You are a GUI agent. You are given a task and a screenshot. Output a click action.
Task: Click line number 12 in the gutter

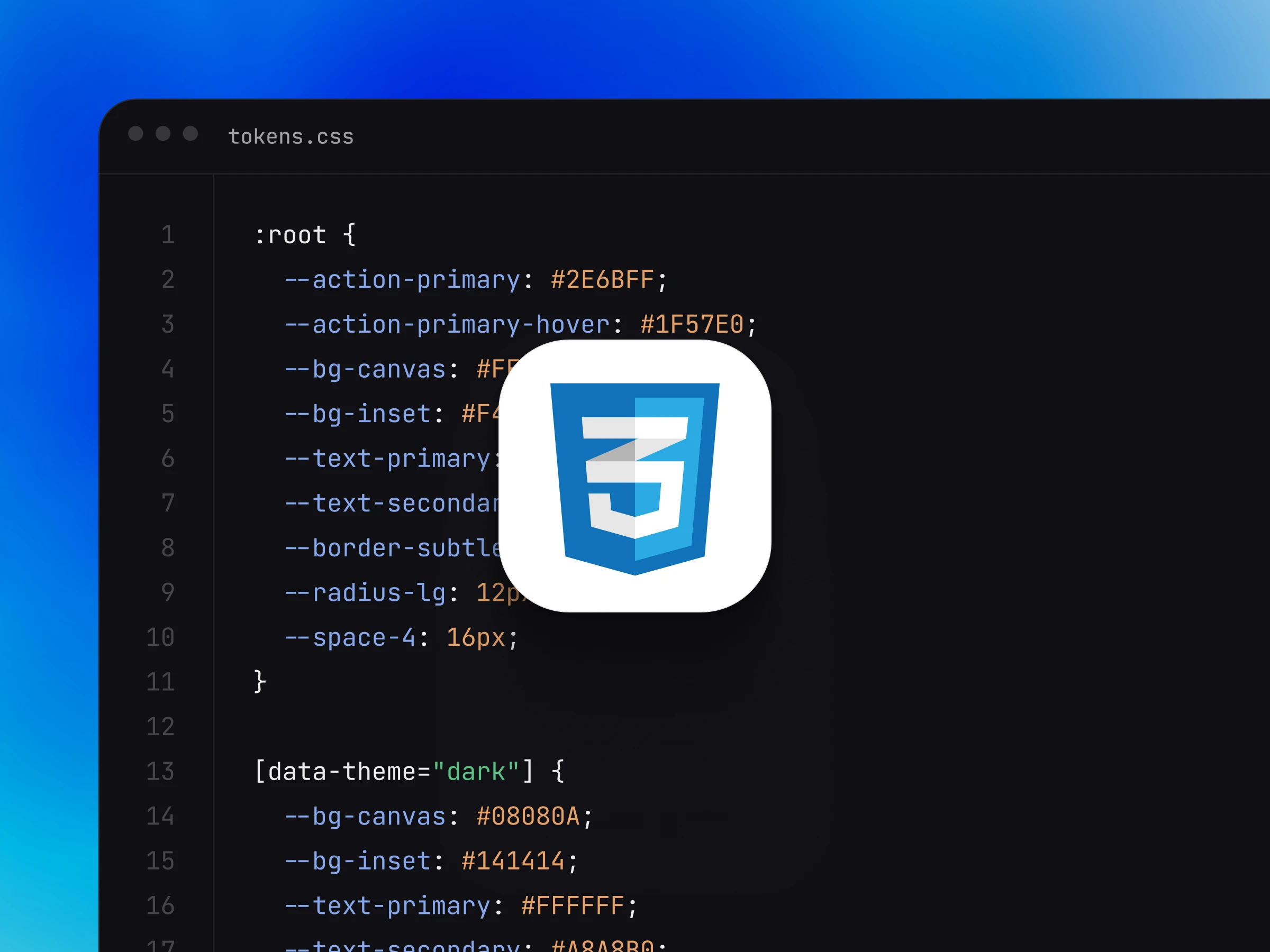160,727
